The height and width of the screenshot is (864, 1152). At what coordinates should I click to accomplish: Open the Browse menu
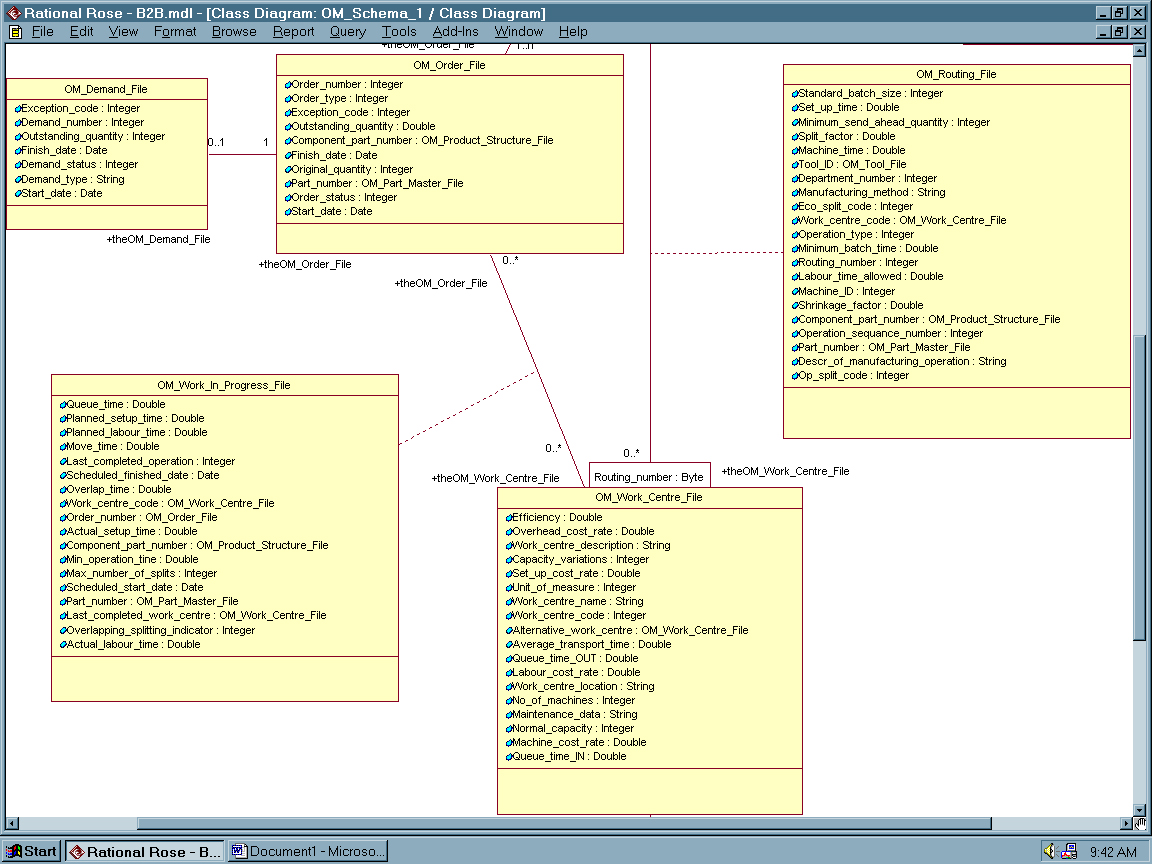coord(234,32)
